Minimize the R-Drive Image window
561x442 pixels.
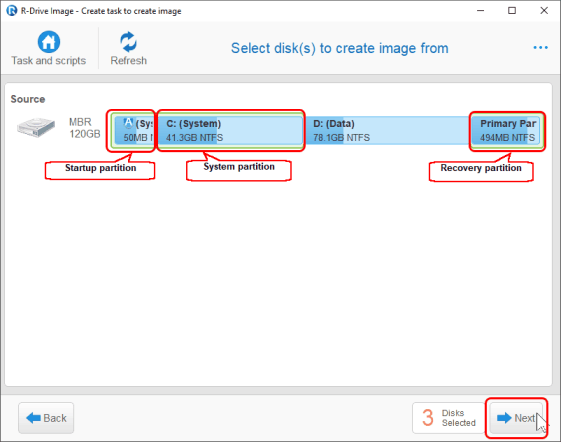click(x=480, y=11)
